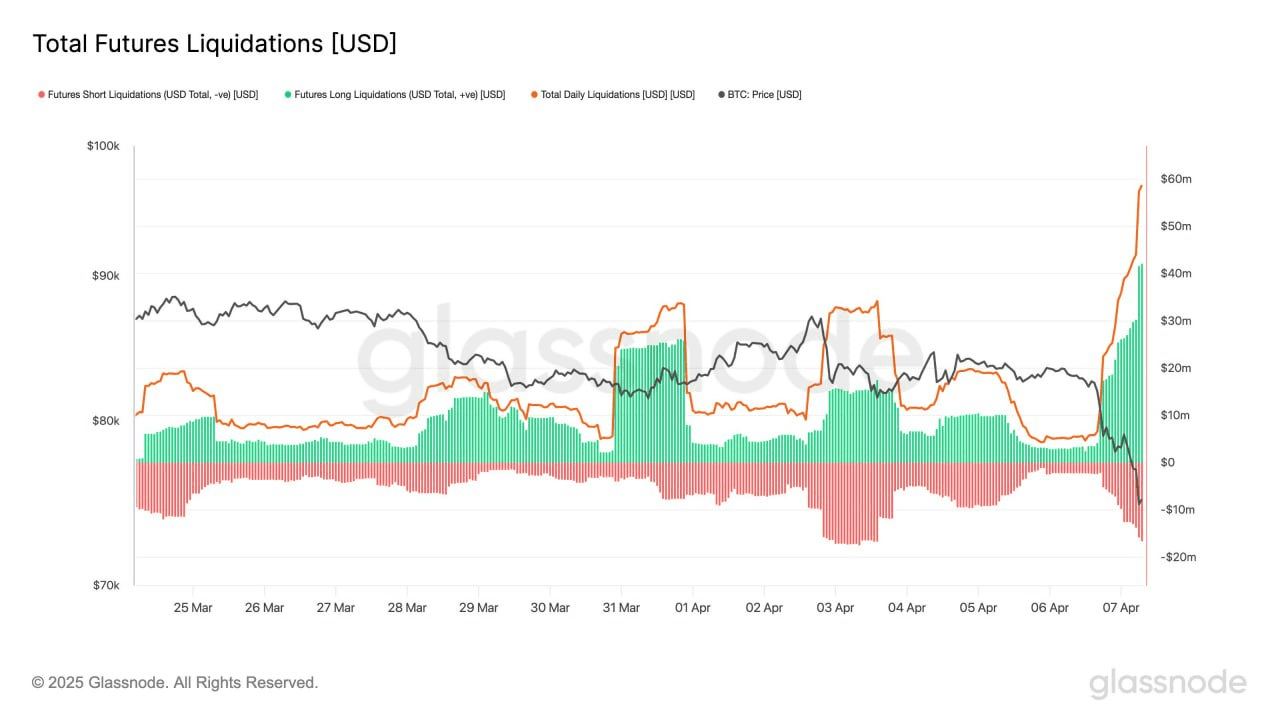
Task: Click the 25 Mar date axis label
Action: coord(193,607)
